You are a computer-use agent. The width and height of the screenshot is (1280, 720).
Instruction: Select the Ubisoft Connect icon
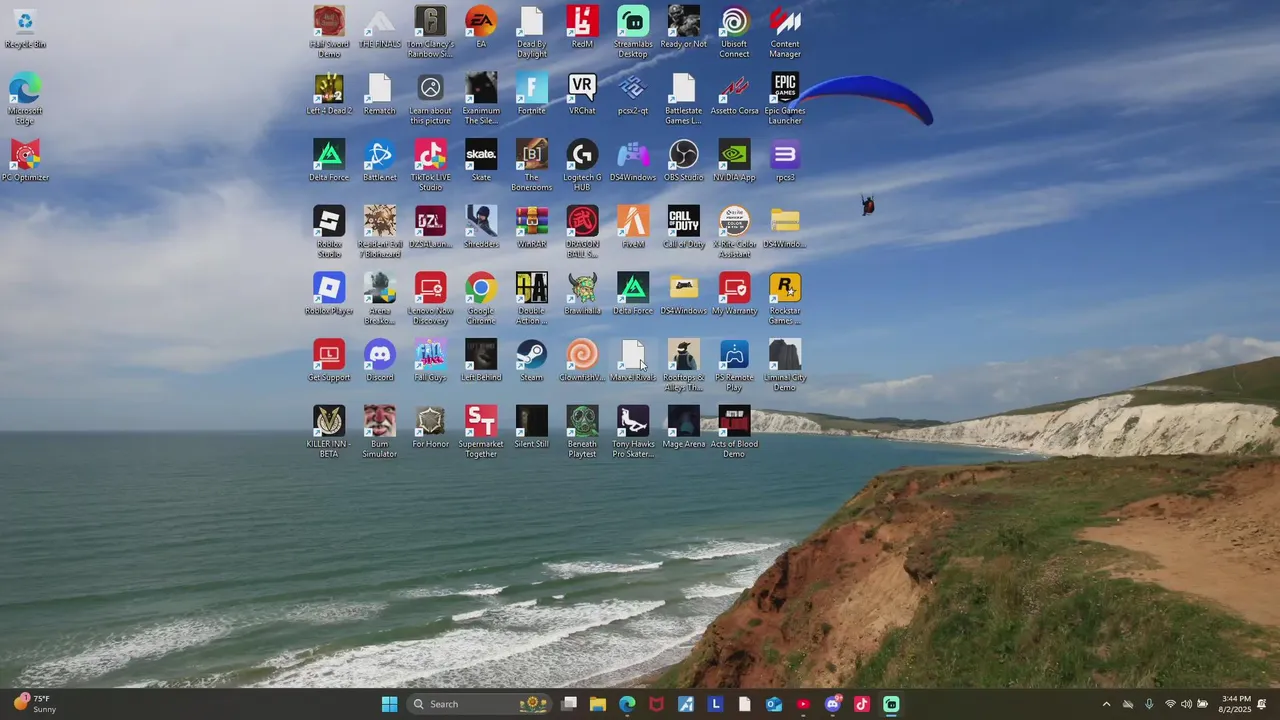click(734, 32)
